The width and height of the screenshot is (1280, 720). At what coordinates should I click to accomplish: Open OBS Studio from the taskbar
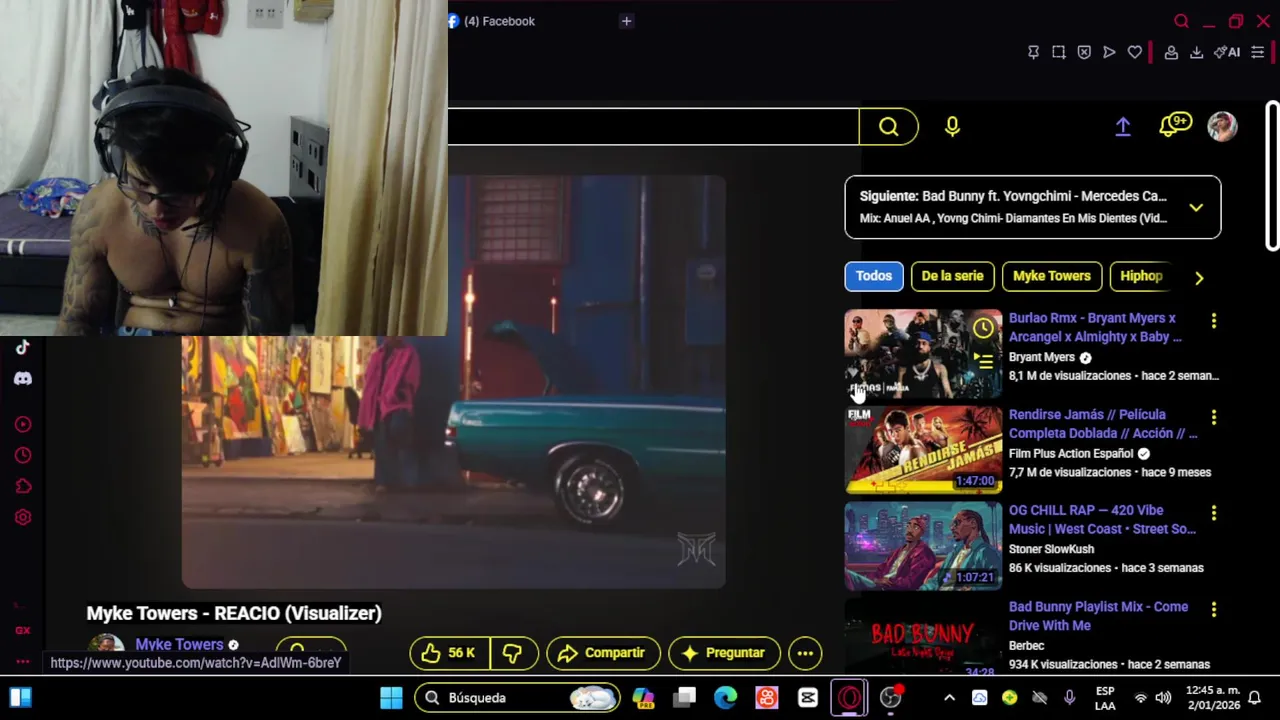(890, 698)
